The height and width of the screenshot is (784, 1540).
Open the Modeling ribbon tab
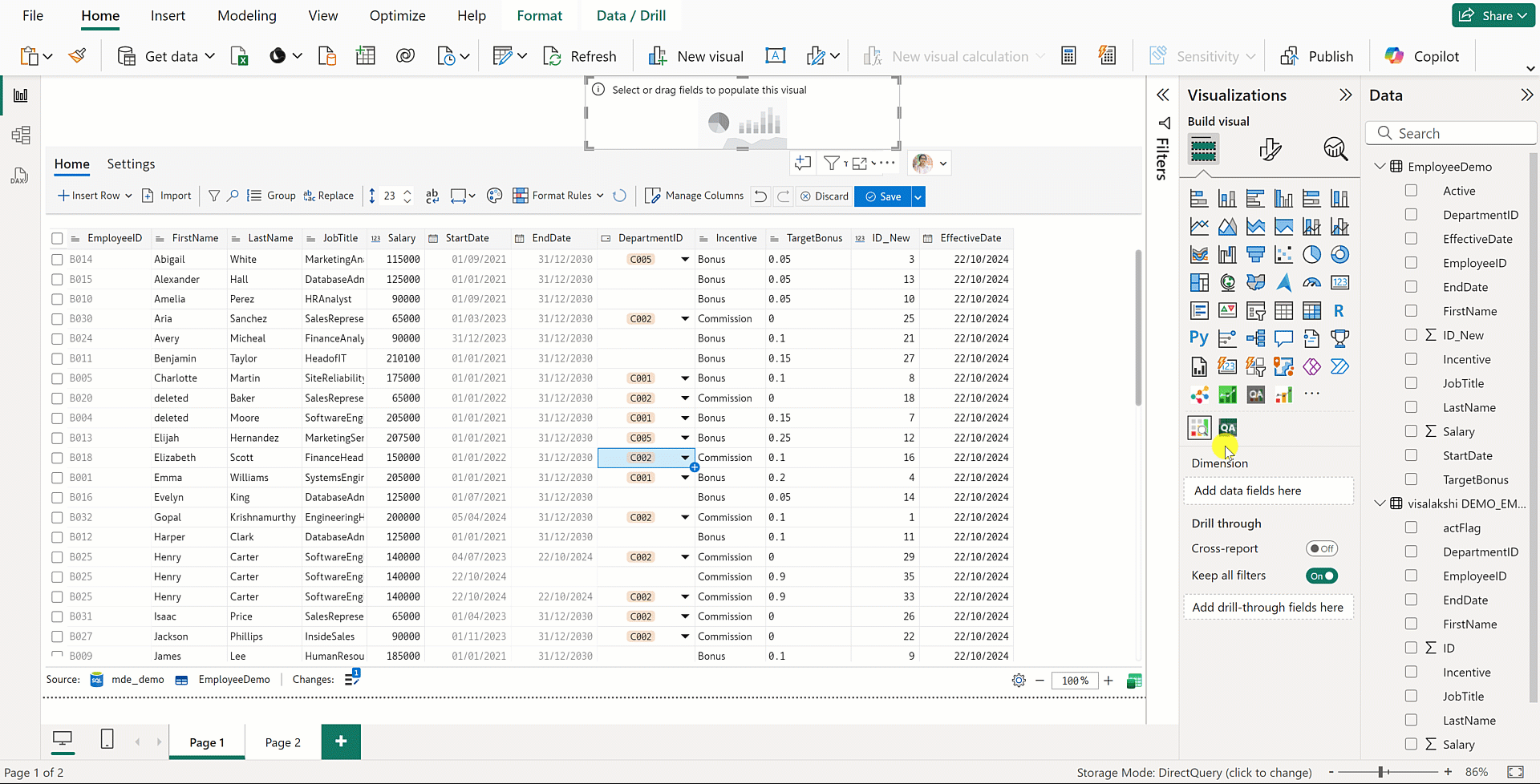tap(246, 16)
